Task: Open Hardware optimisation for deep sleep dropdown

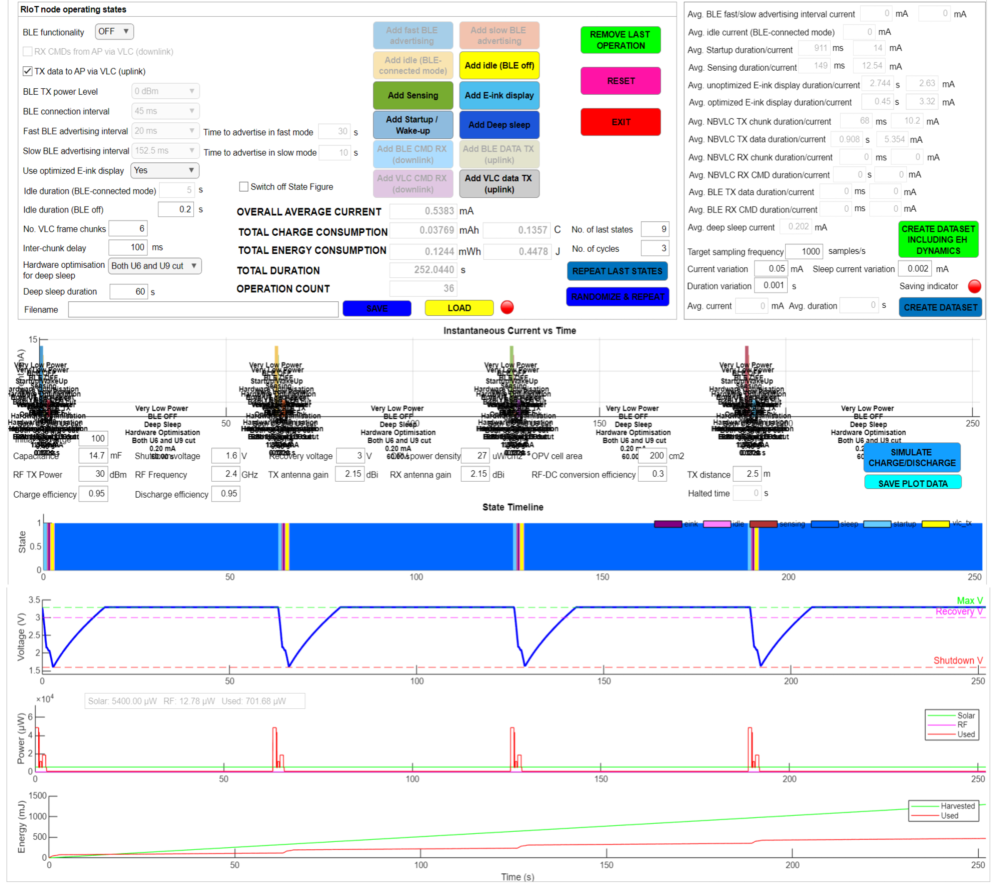Action: pyautogui.click(x=155, y=265)
